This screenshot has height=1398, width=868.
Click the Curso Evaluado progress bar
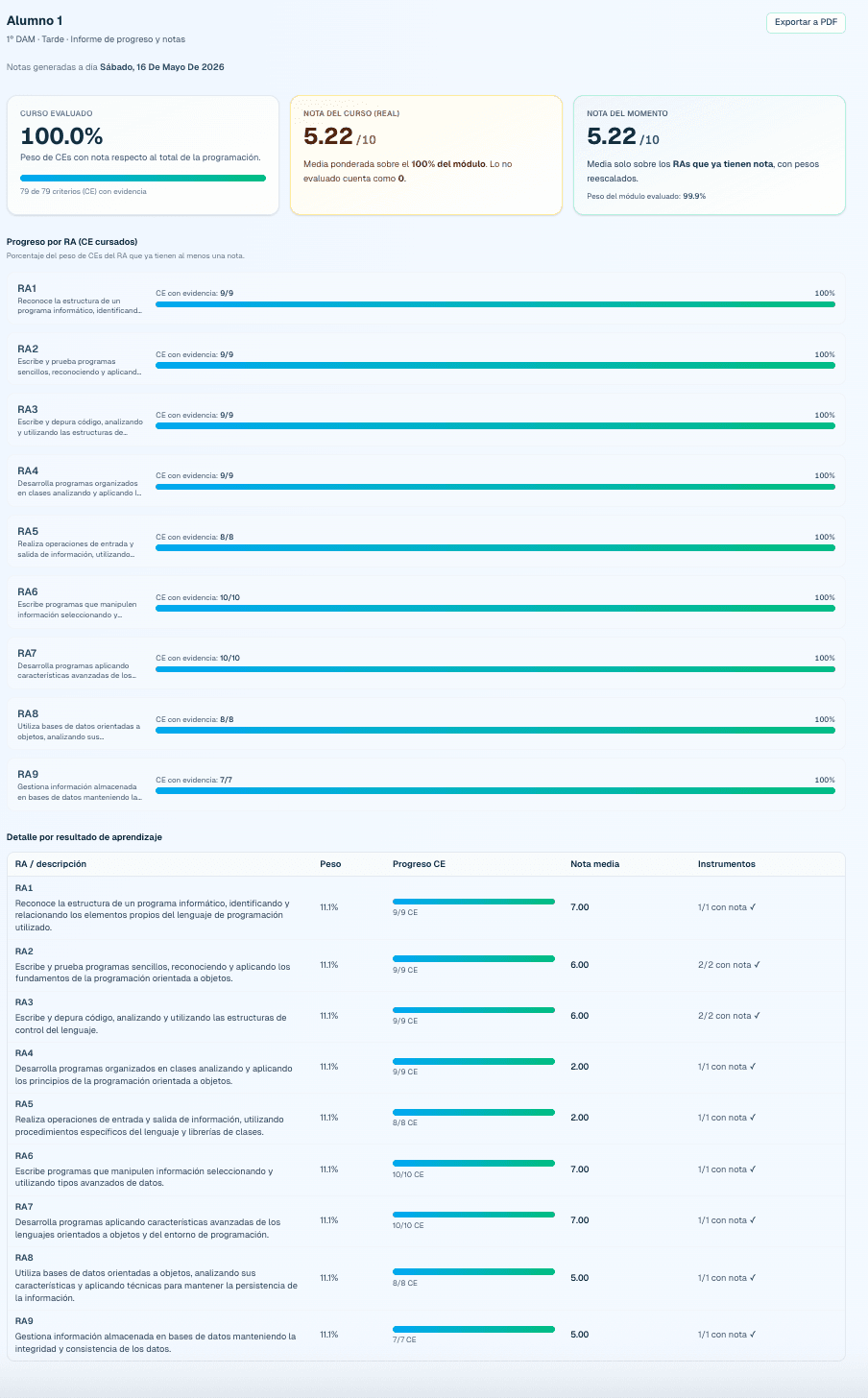(143, 178)
